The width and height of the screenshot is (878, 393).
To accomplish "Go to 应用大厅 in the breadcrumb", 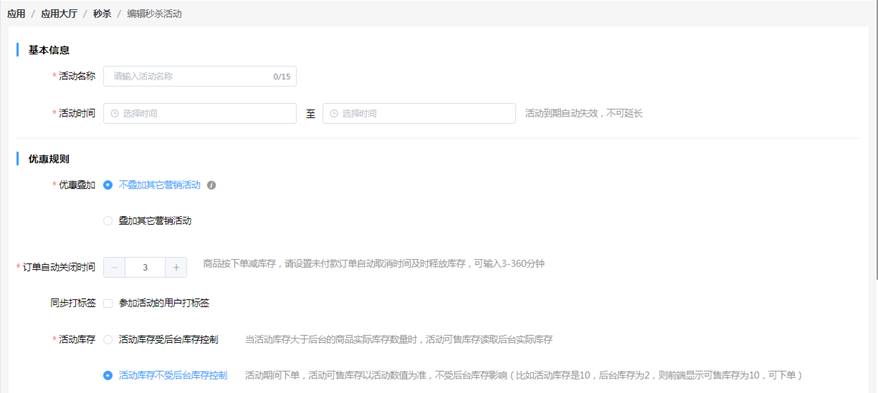I will pyautogui.click(x=59, y=14).
